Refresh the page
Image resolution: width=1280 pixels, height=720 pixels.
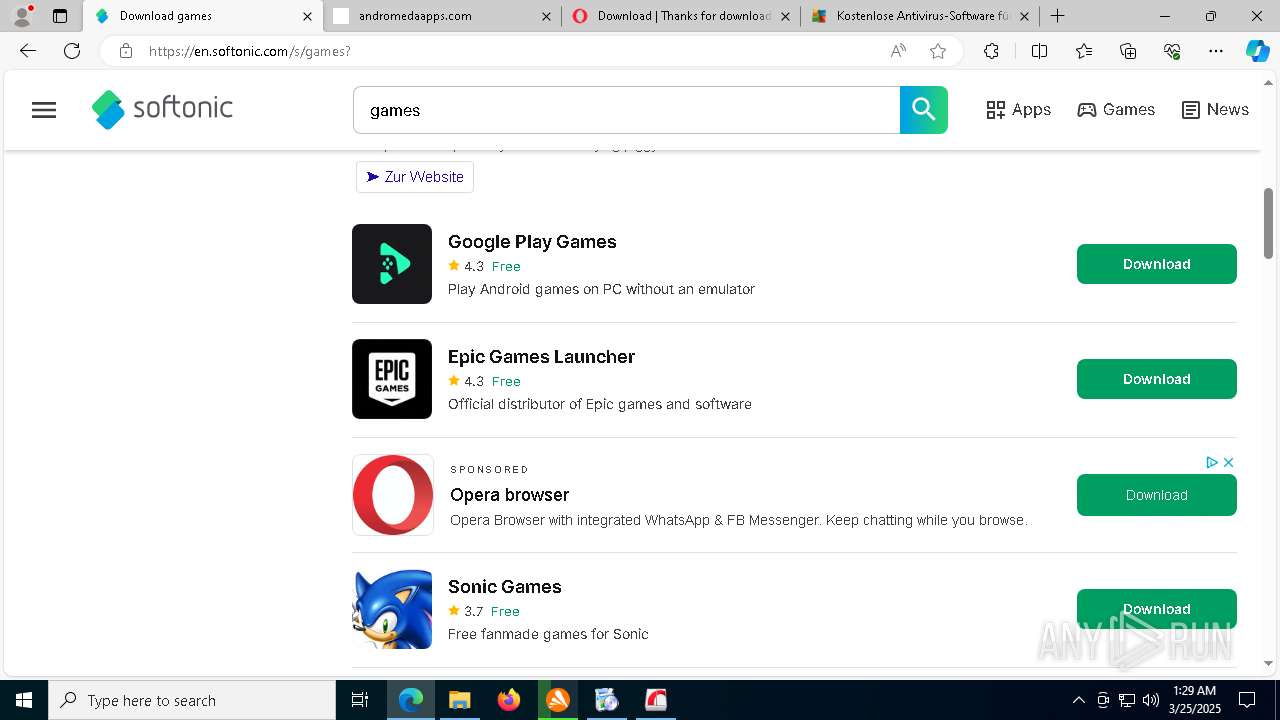[72, 51]
